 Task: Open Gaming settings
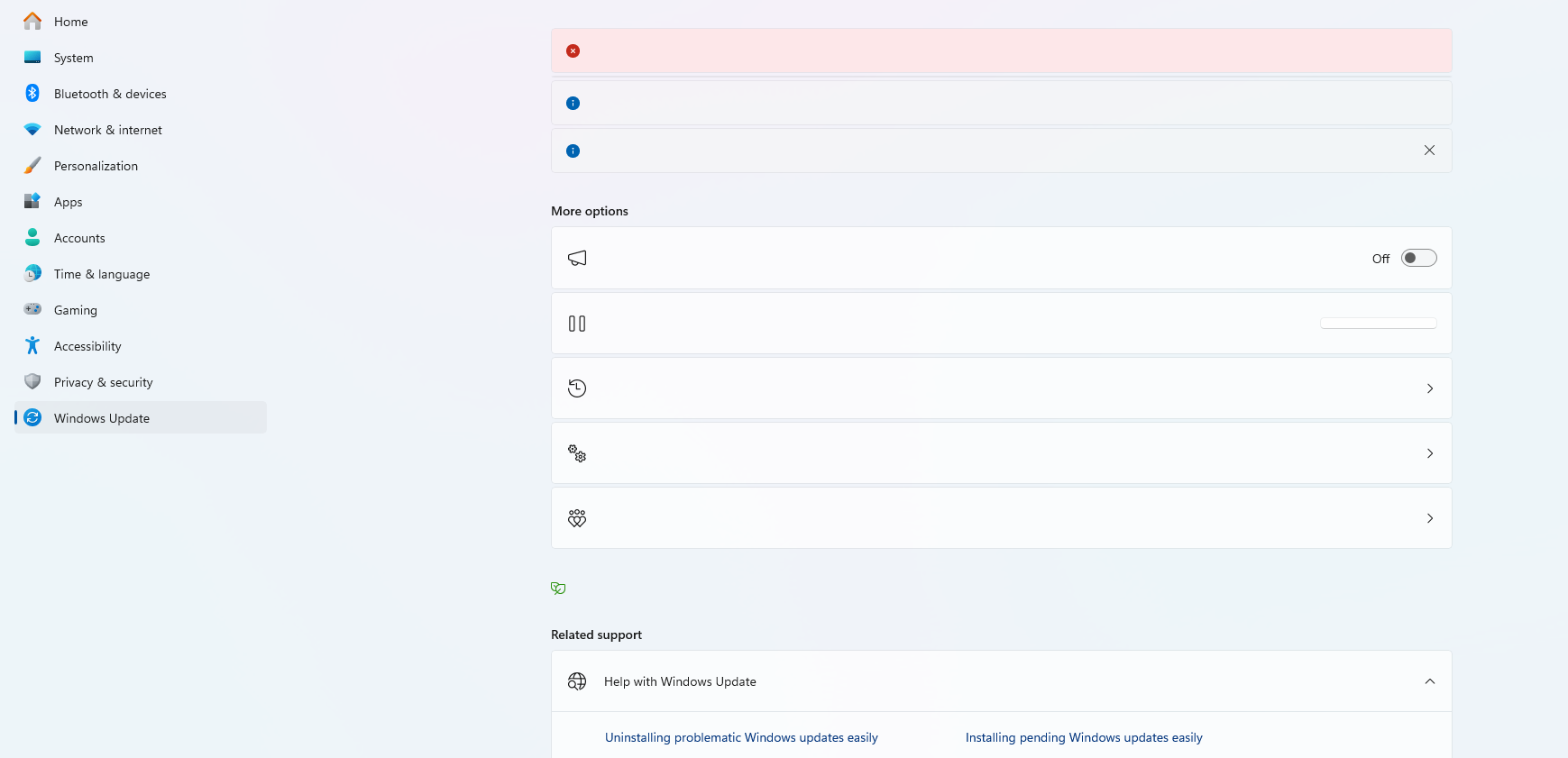pyautogui.click(x=140, y=310)
